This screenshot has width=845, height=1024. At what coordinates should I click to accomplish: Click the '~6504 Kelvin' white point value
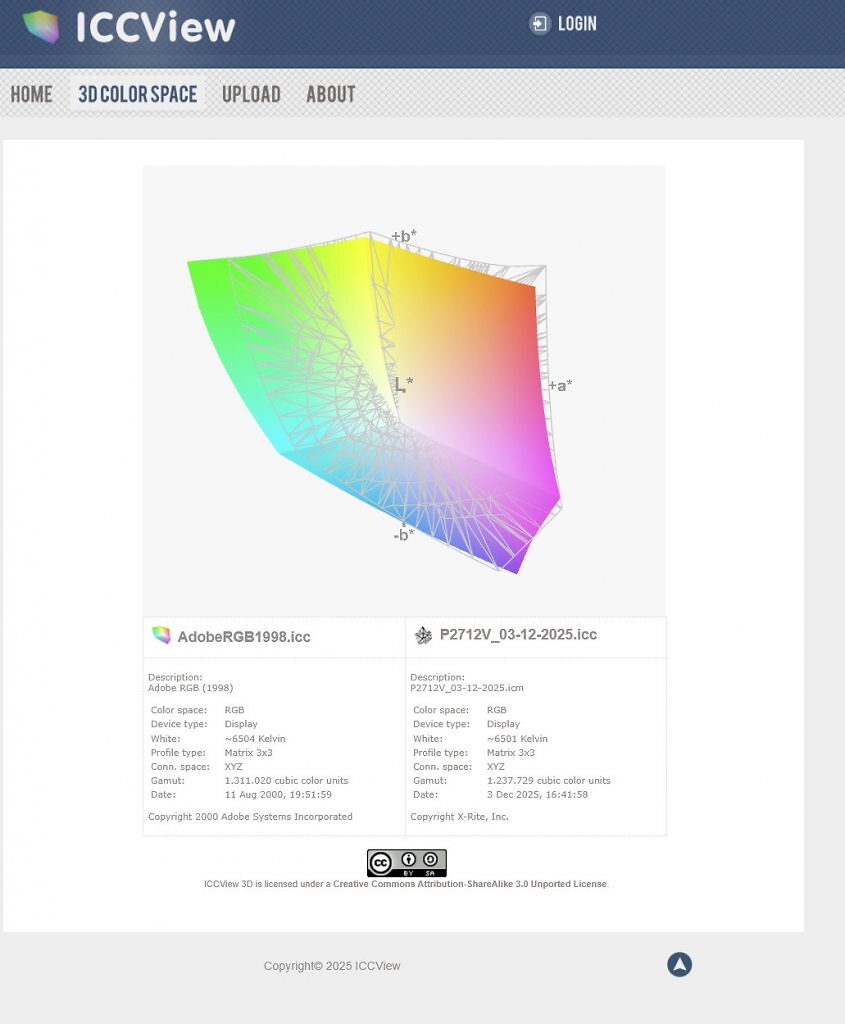pyautogui.click(x=255, y=739)
